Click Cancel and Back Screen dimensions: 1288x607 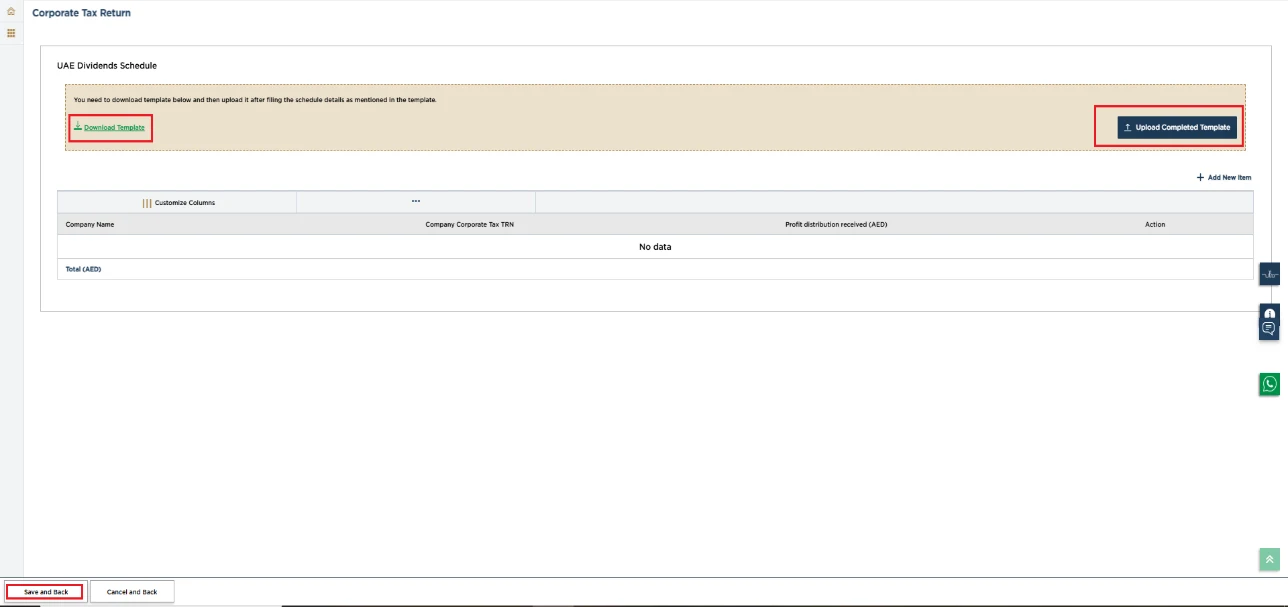132,592
